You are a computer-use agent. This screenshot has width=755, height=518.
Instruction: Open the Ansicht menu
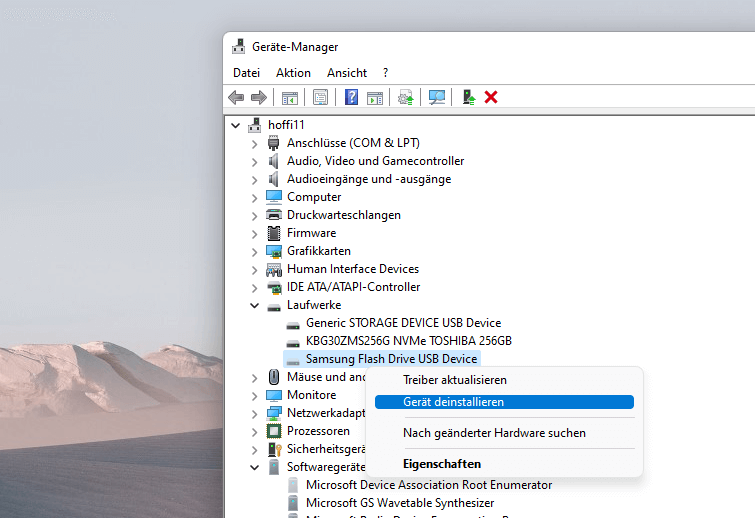[x=346, y=73]
